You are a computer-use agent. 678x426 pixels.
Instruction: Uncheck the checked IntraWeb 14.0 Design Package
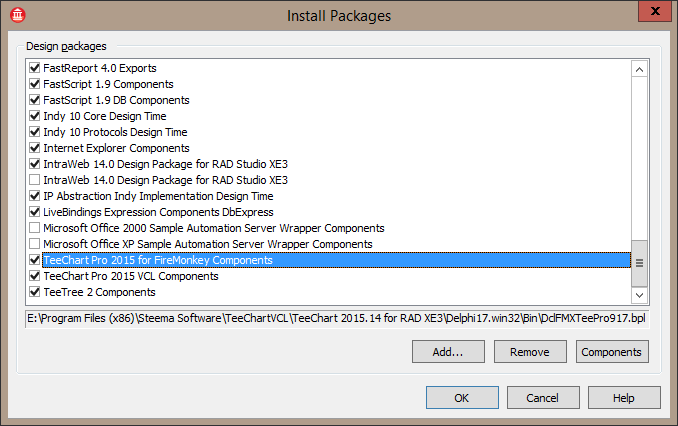35,164
